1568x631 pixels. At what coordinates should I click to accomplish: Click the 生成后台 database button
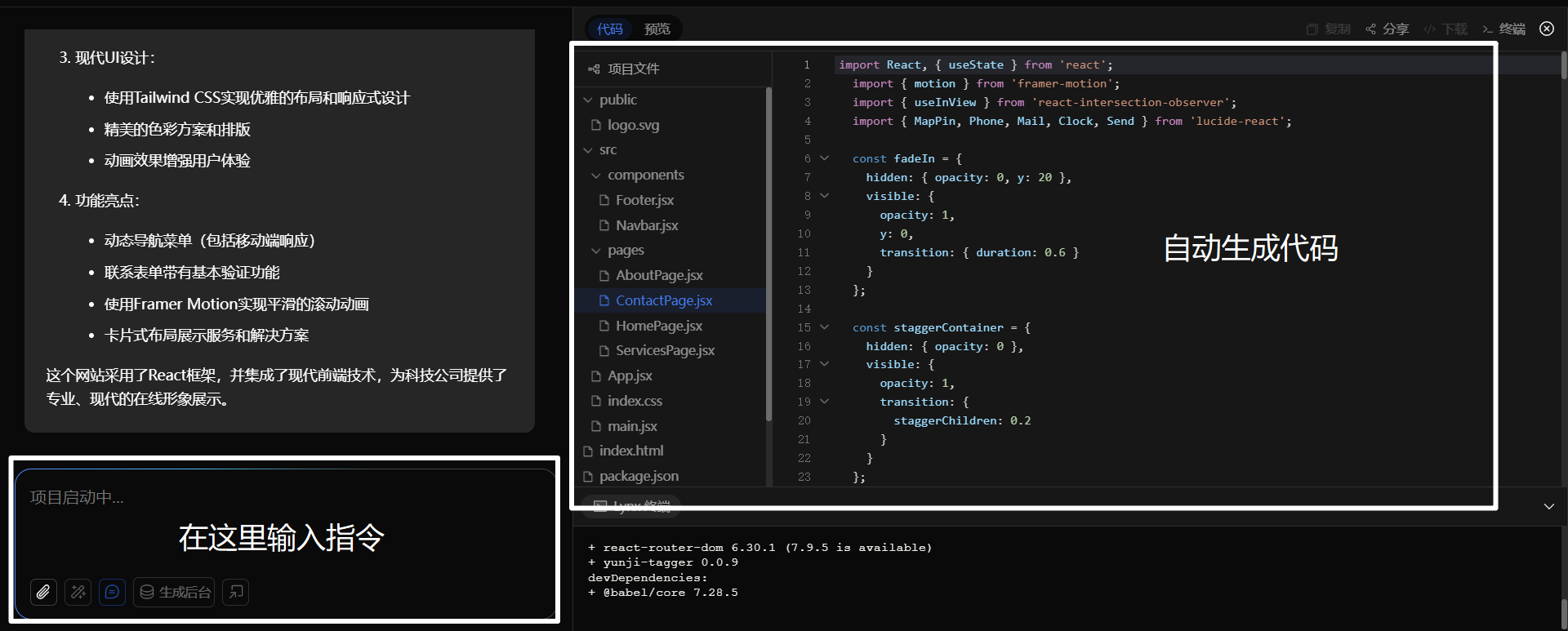point(174,592)
